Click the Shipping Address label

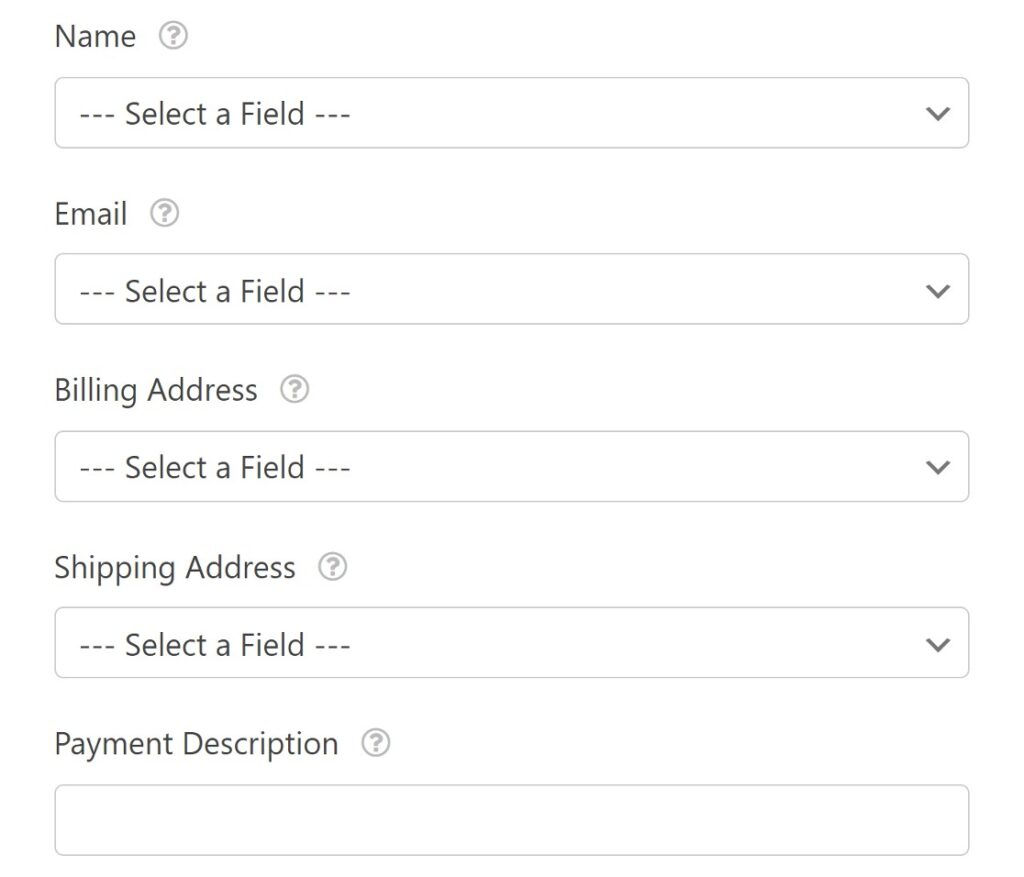175,567
